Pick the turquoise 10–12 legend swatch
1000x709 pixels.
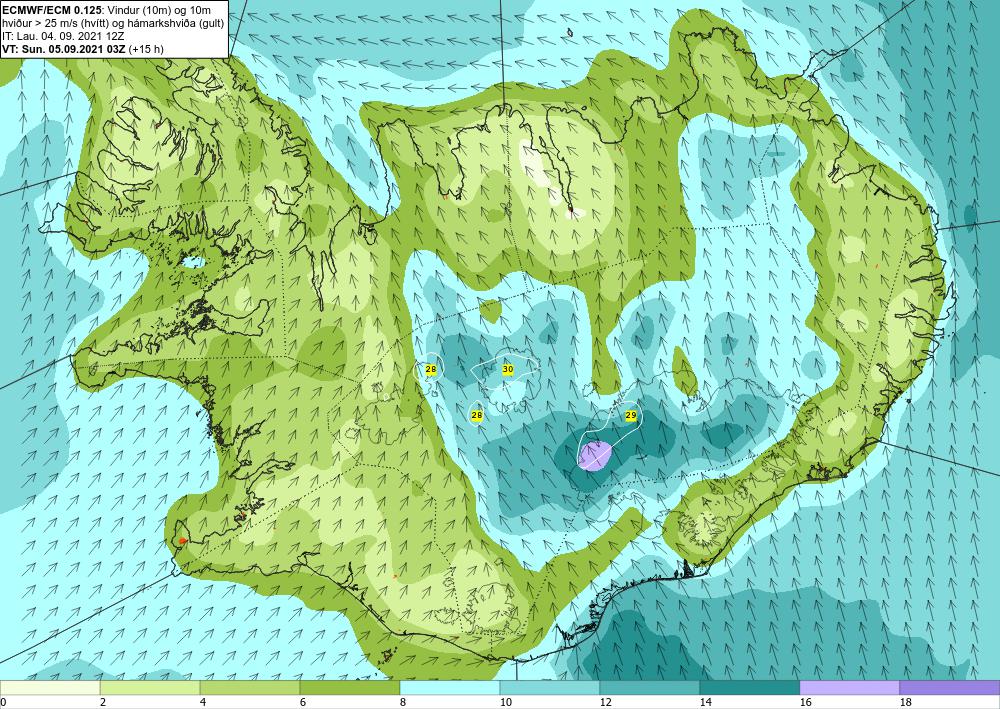point(550,688)
